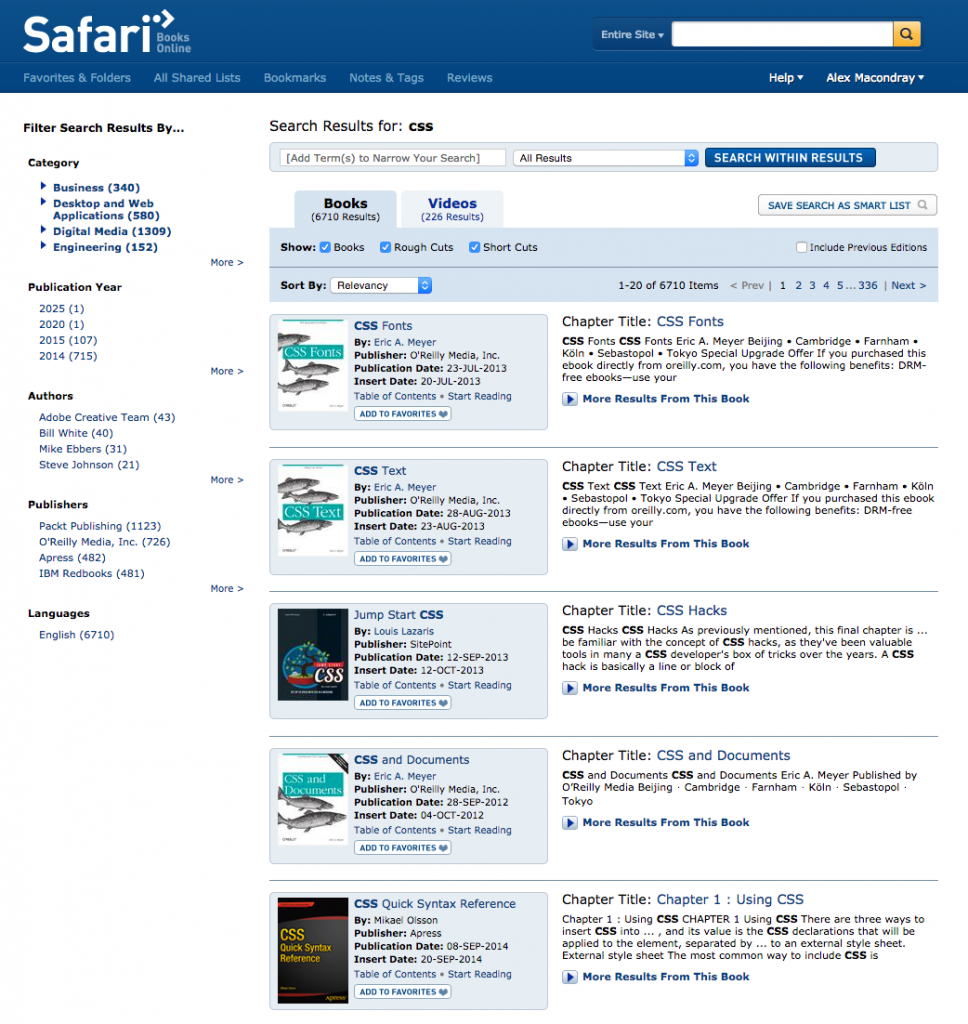This screenshot has height=1024, width=968.
Task: Filter by author Bill White
Action: (76, 433)
